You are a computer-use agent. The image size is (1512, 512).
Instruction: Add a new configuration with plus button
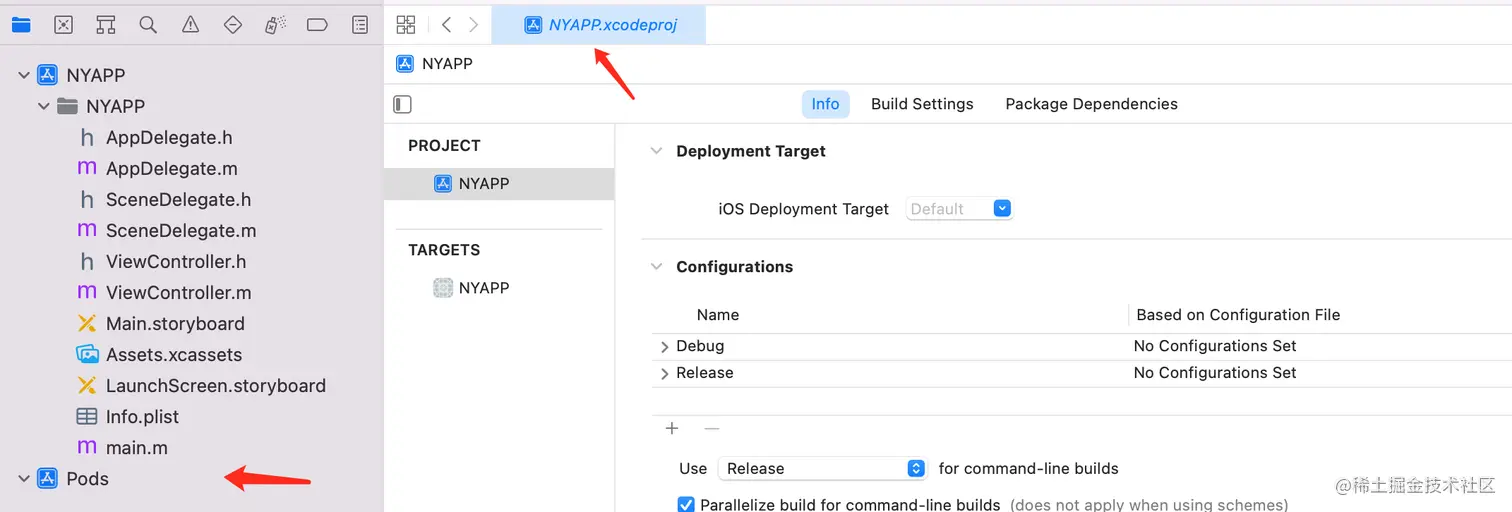(x=672, y=428)
